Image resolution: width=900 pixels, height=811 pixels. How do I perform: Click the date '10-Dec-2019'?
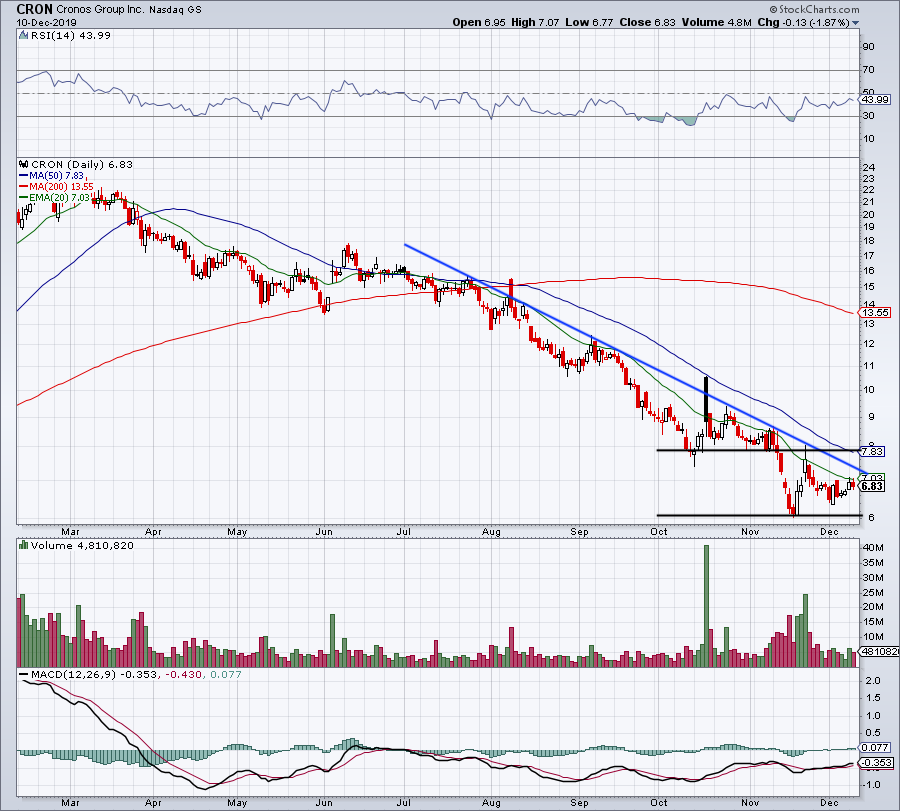[46, 23]
